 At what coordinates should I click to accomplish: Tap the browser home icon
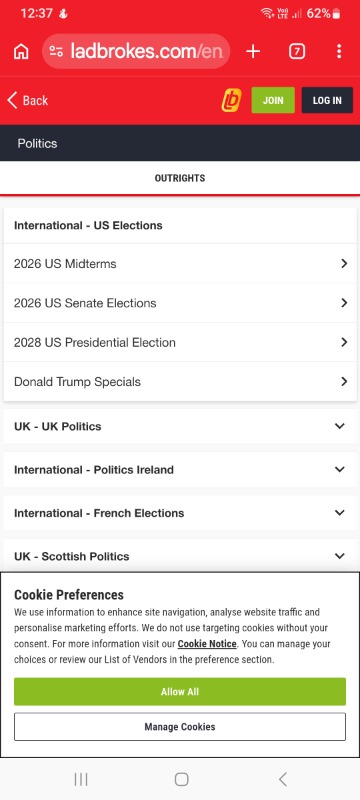click(21, 52)
